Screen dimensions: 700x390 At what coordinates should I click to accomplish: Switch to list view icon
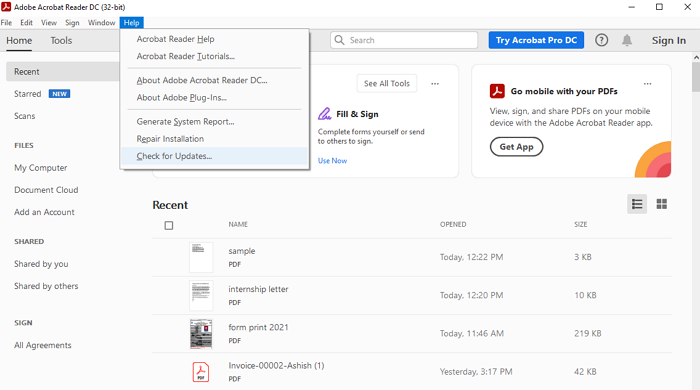(x=637, y=204)
